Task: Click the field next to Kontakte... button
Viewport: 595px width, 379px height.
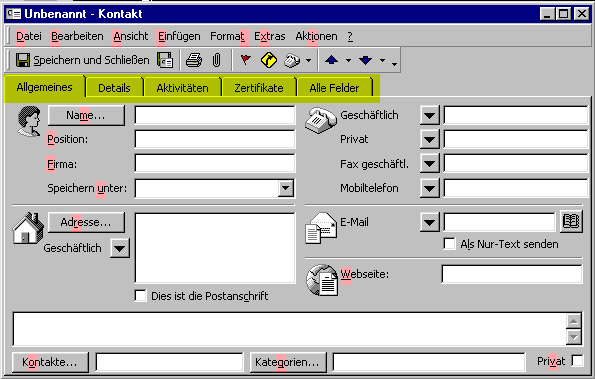Action: [169, 362]
